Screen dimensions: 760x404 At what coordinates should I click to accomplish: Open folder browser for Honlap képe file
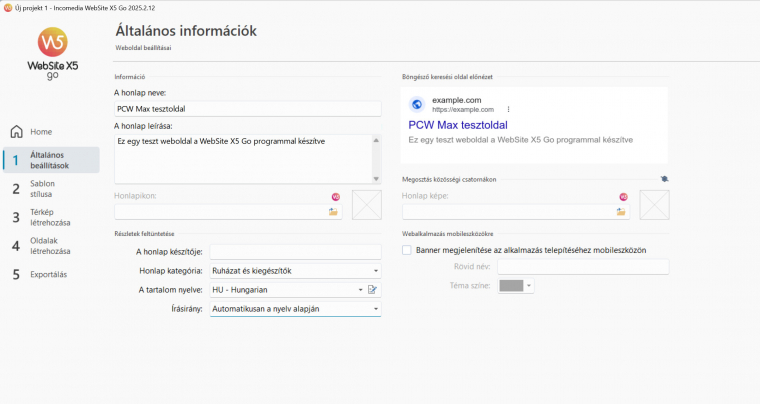[621, 212]
